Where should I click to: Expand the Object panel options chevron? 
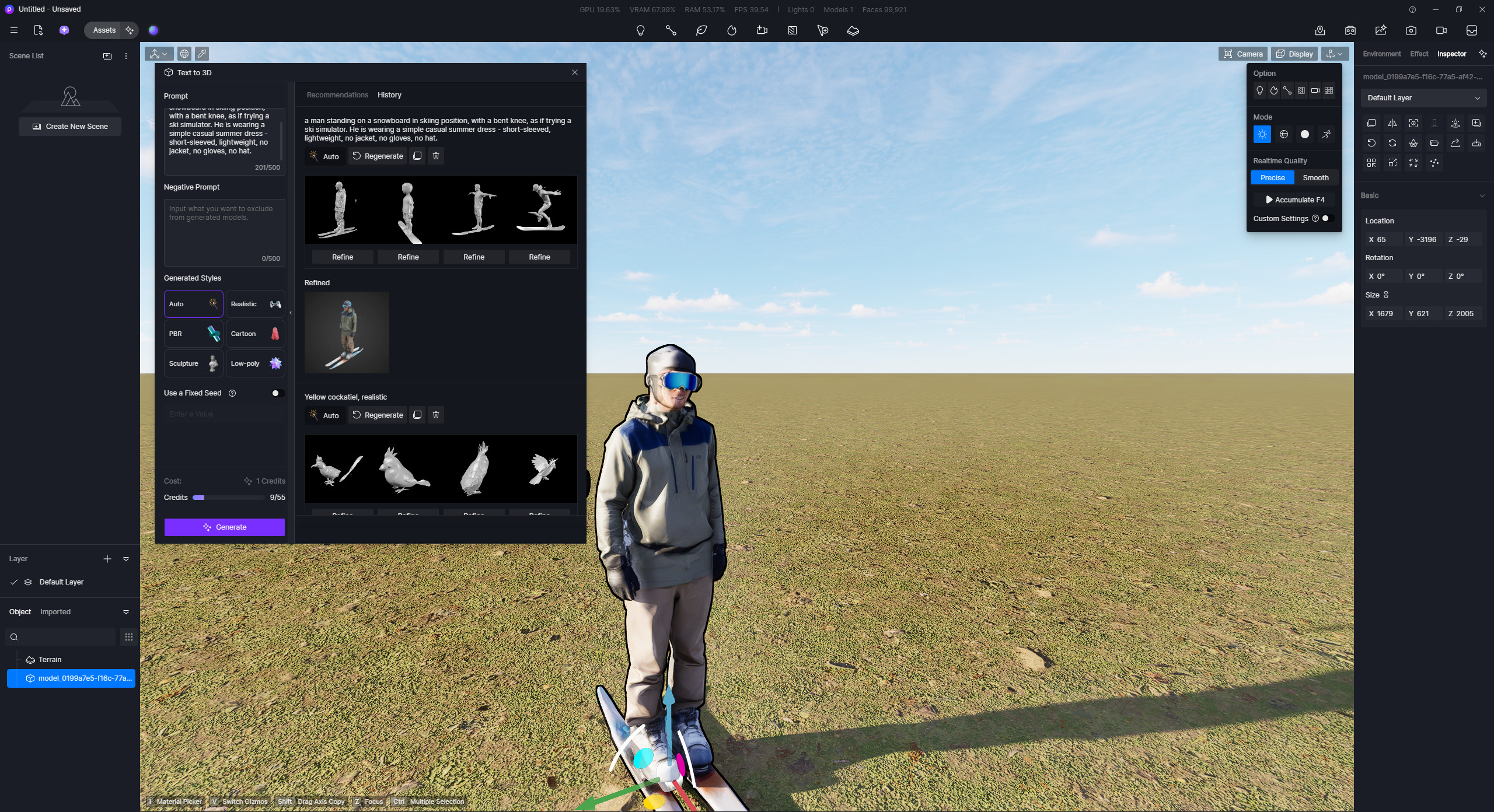(126, 612)
